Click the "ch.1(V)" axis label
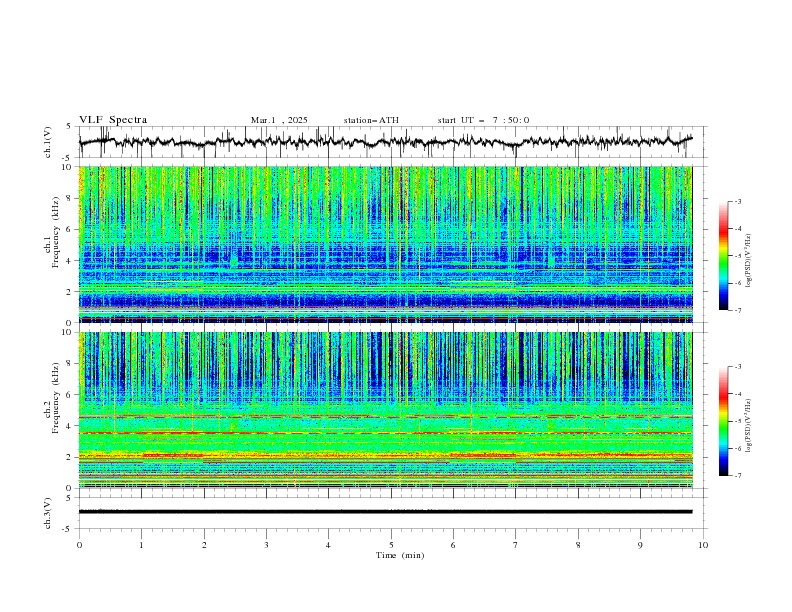The width and height of the screenshot is (792, 612). tap(48, 142)
